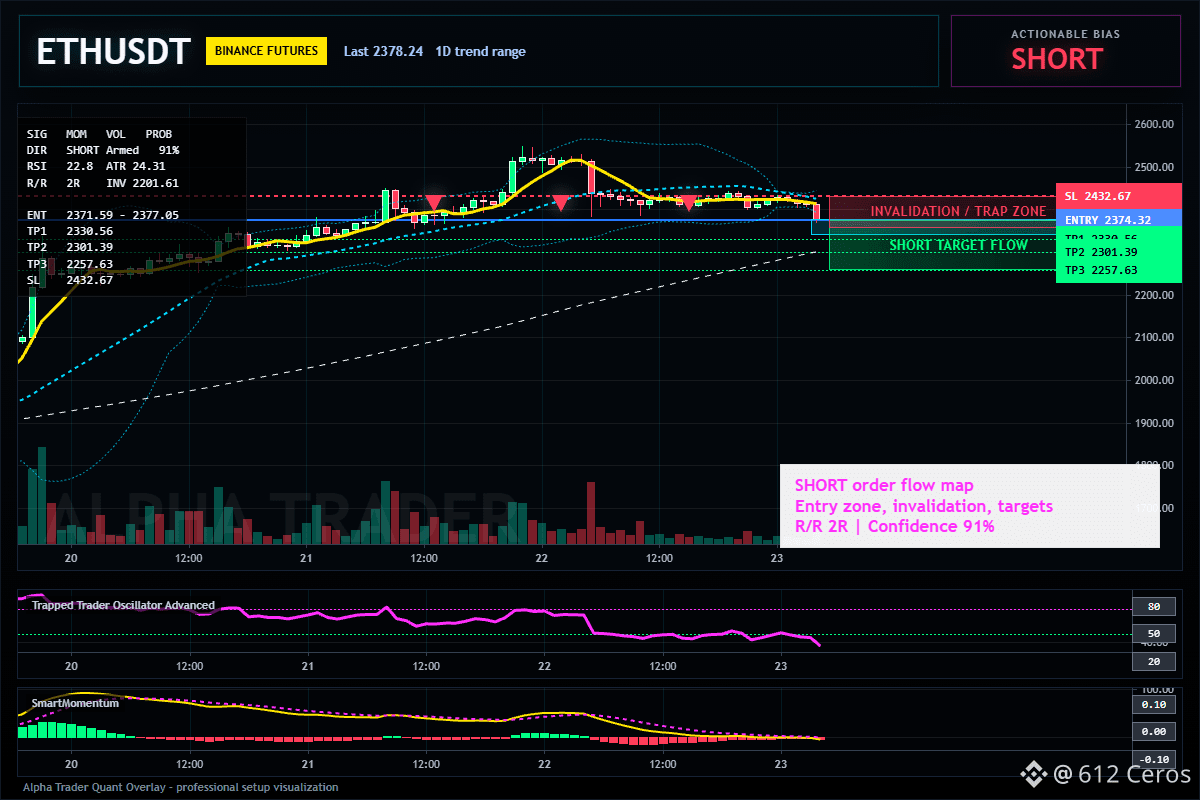Click the ENT 2371.59 - 2377.05 row
1200x800 pixels.
pos(103,215)
